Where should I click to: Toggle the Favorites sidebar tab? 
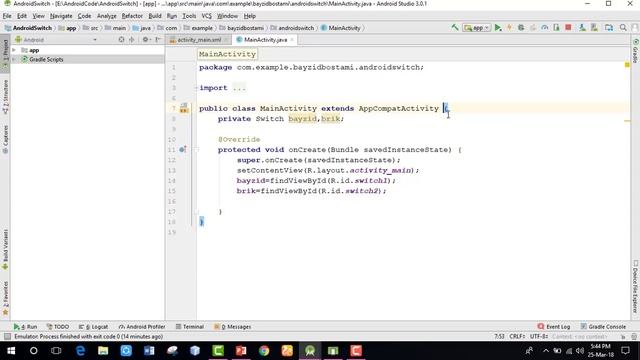pyautogui.click(x=5, y=298)
